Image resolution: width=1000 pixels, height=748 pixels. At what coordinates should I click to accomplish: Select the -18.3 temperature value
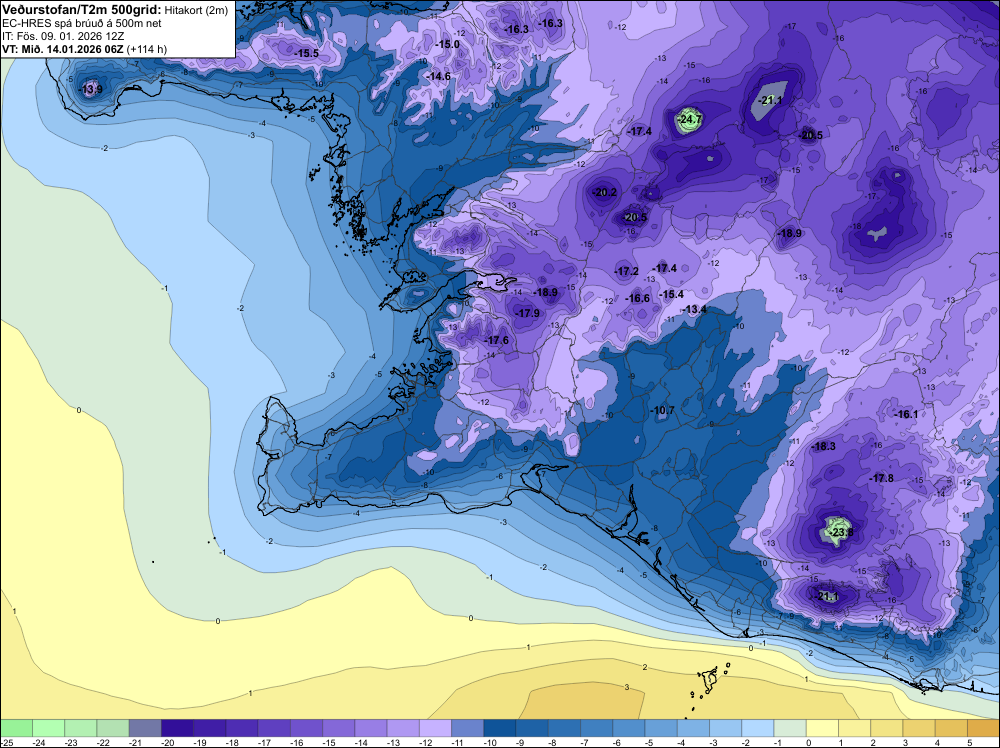click(823, 446)
